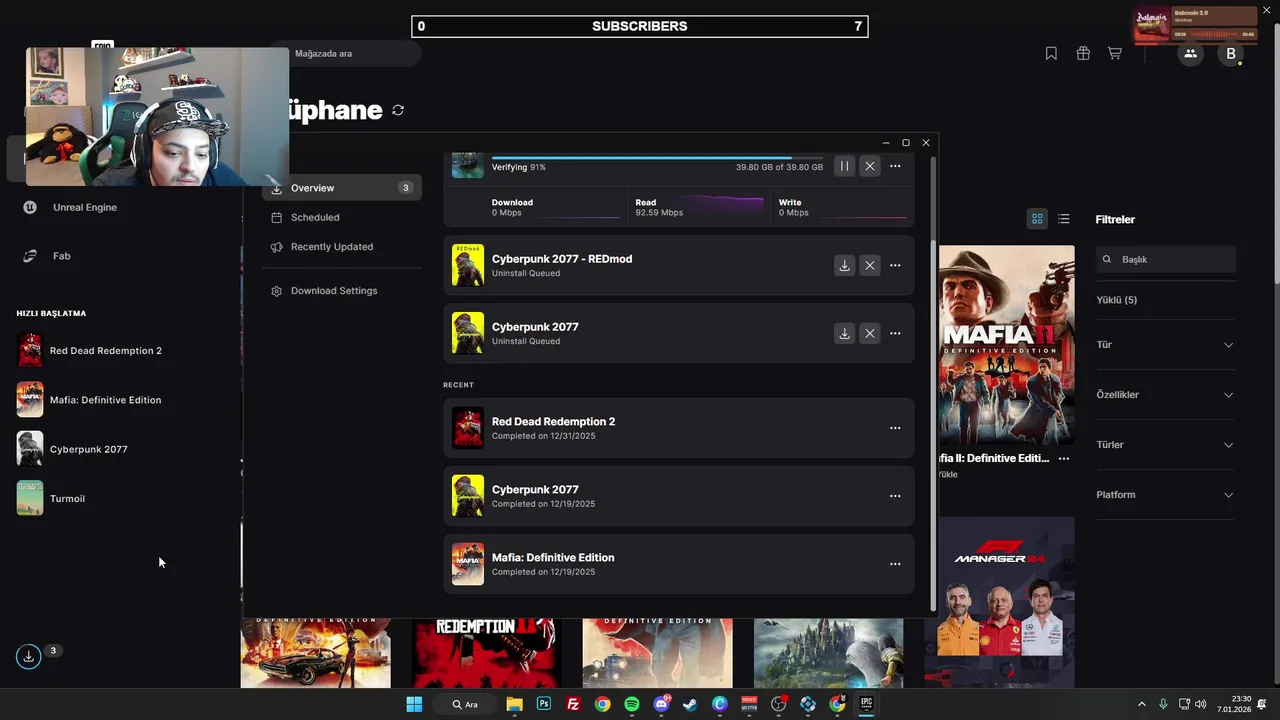This screenshot has width=1280, height=720.
Task: Click the Başlık filter search field
Action: coord(1166,259)
